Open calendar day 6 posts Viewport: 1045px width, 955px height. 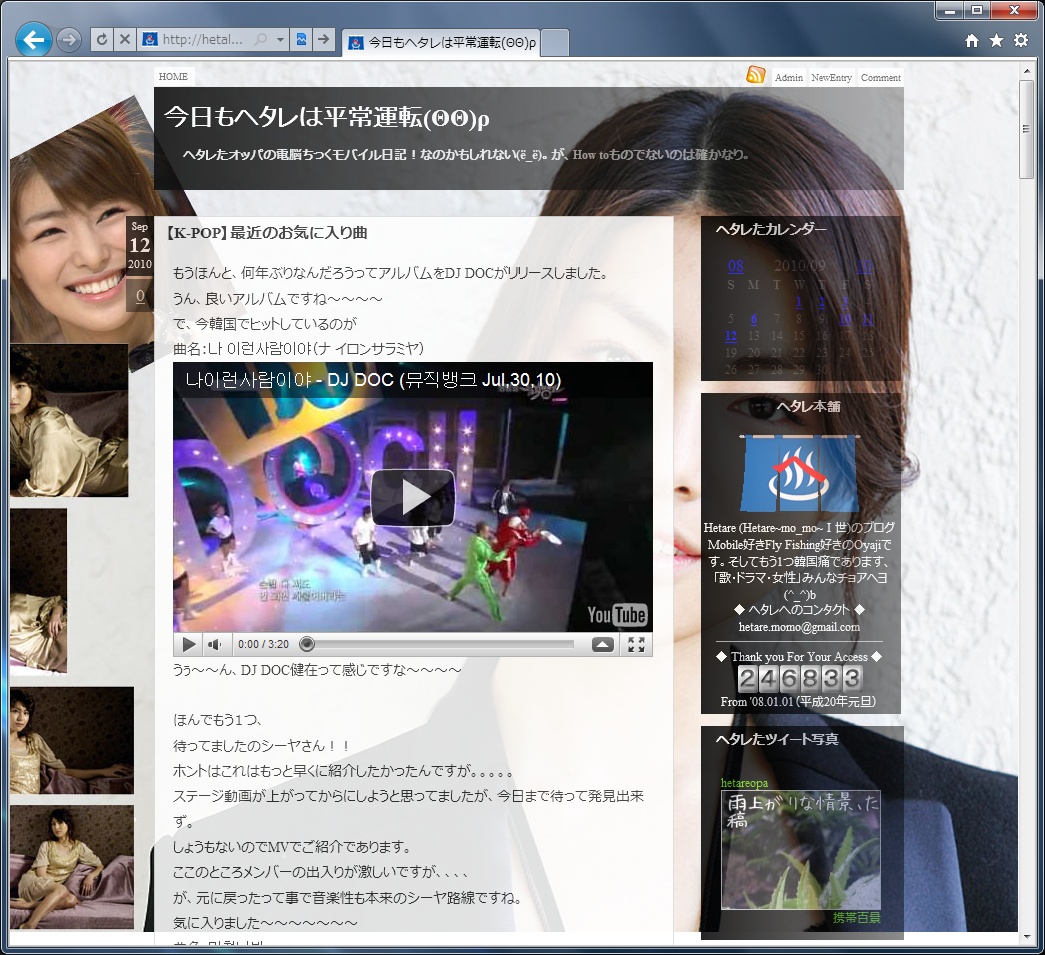(753, 319)
